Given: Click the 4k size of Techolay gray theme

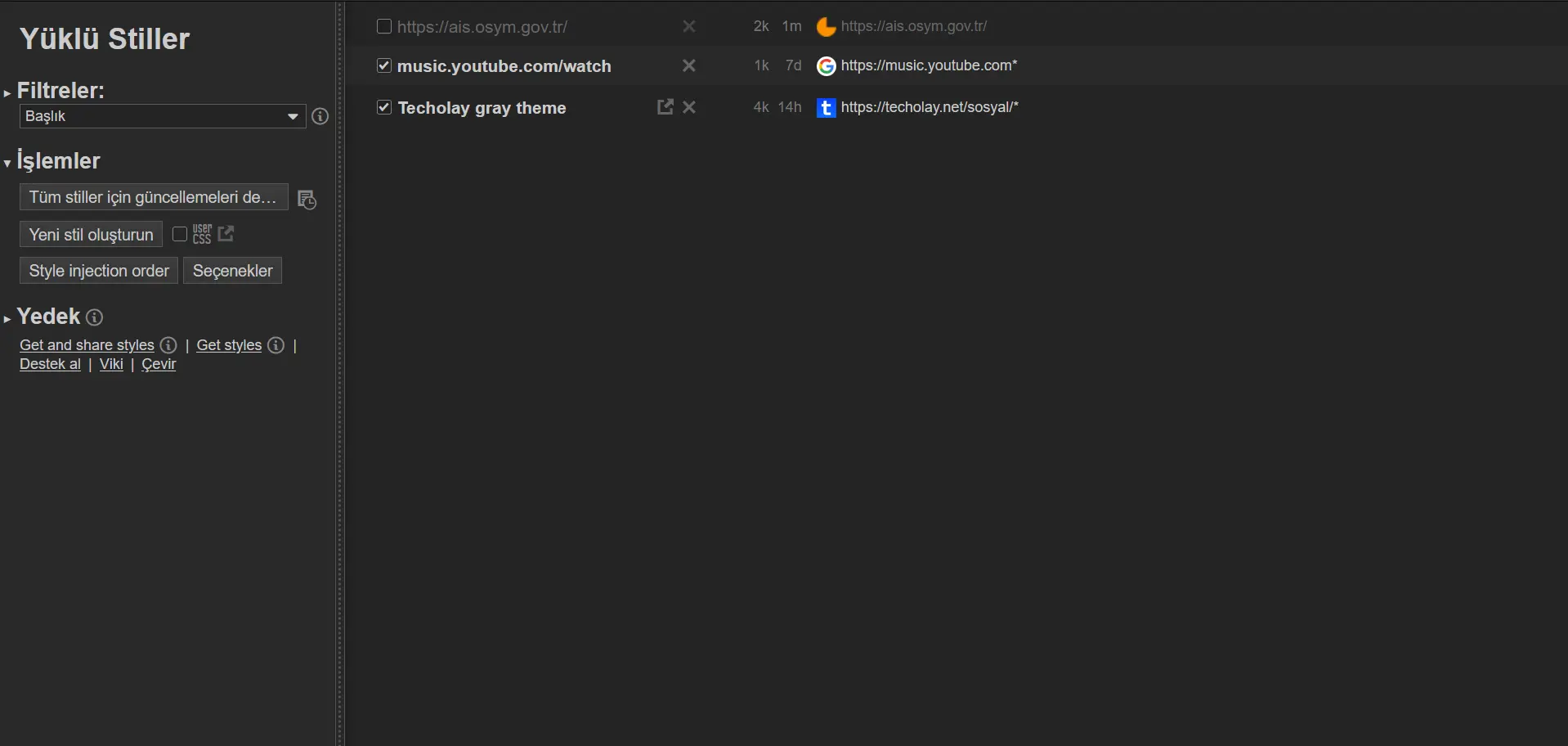Looking at the screenshot, I should 761,107.
